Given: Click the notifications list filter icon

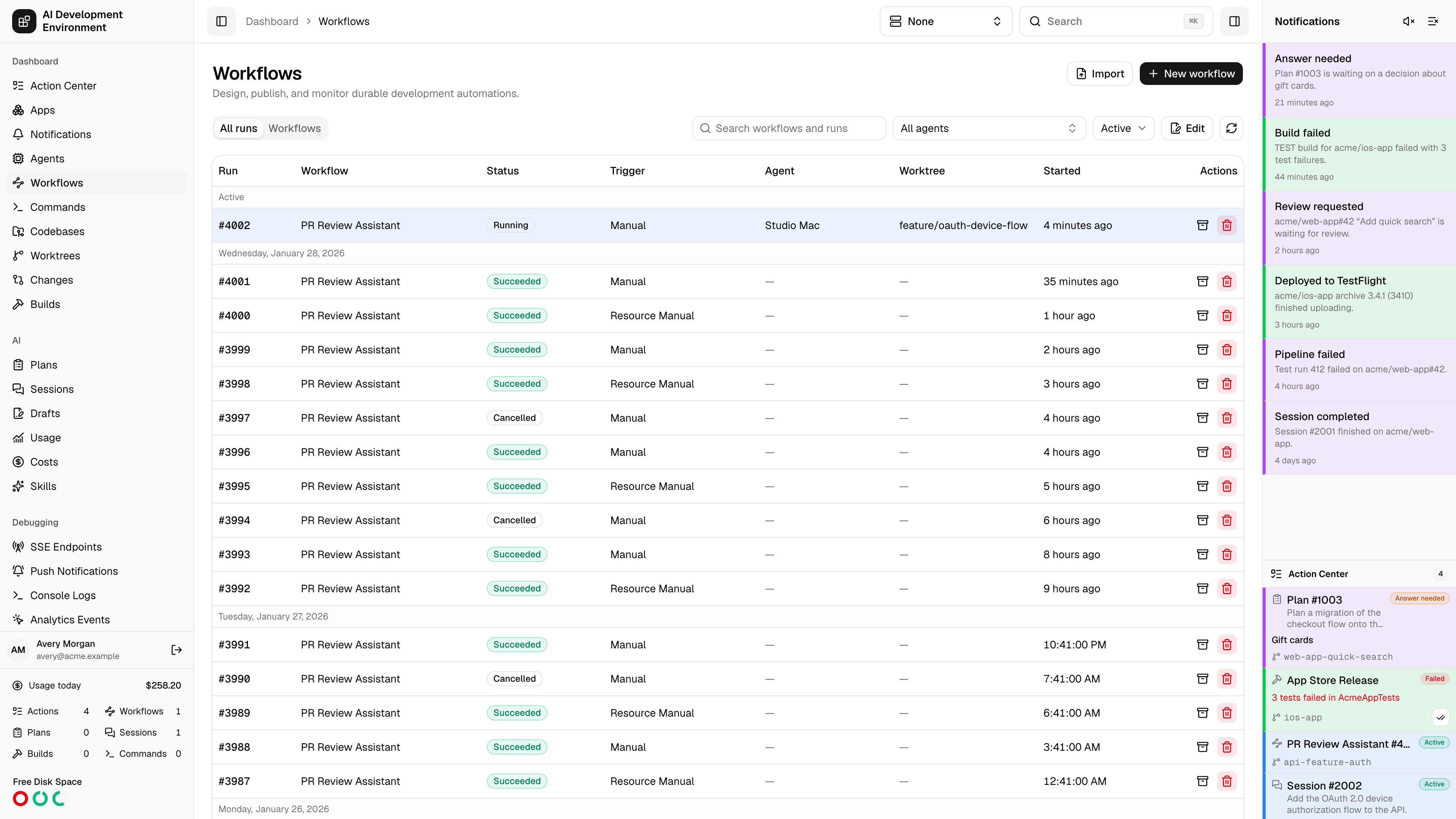Looking at the screenshot, I should [1433, 22].
